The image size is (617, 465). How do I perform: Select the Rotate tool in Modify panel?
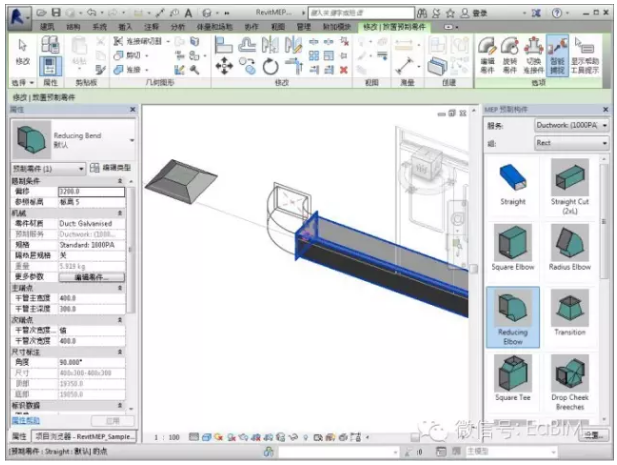270,66
